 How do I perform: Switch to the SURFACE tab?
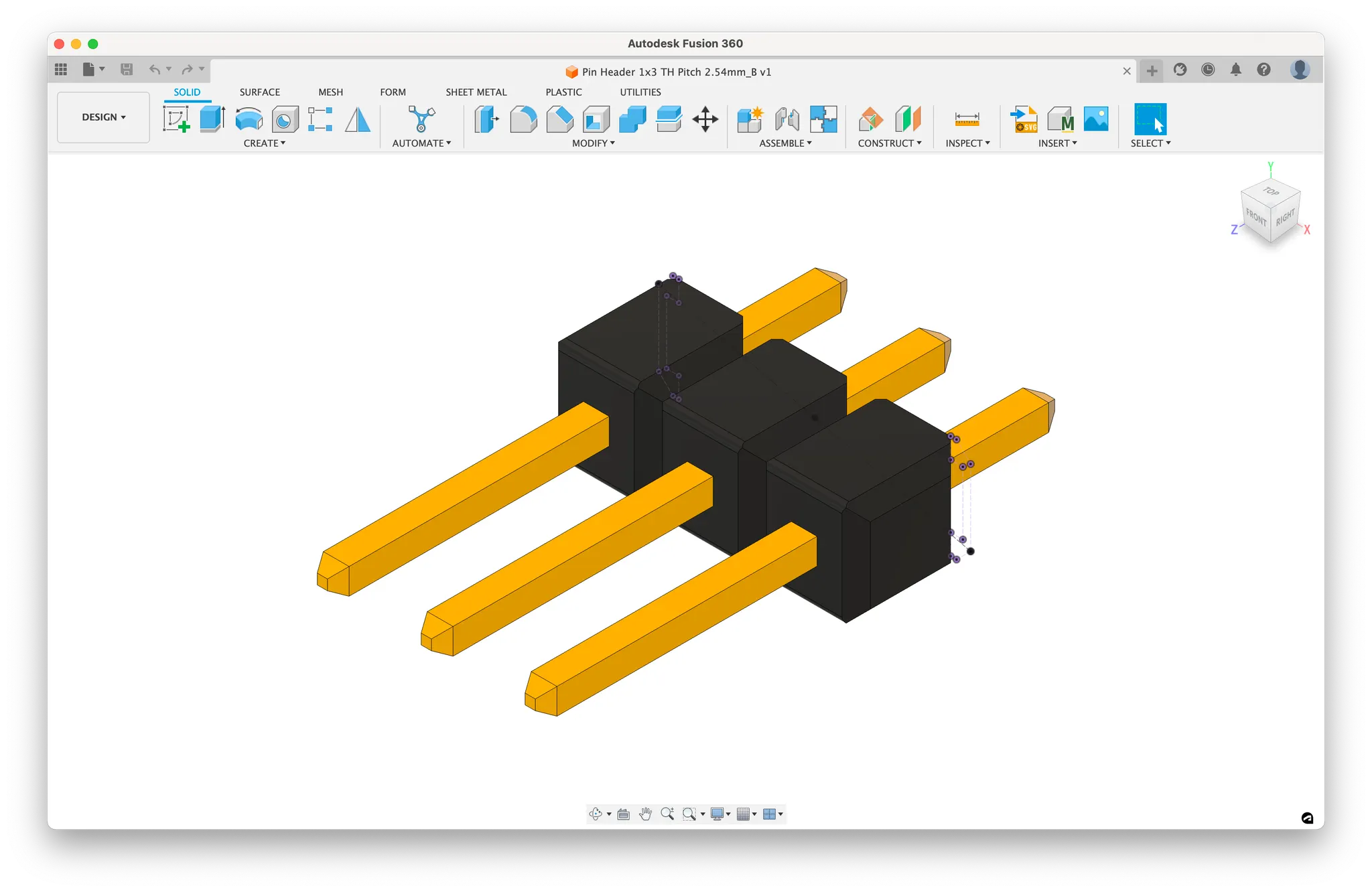coord(259,92)
